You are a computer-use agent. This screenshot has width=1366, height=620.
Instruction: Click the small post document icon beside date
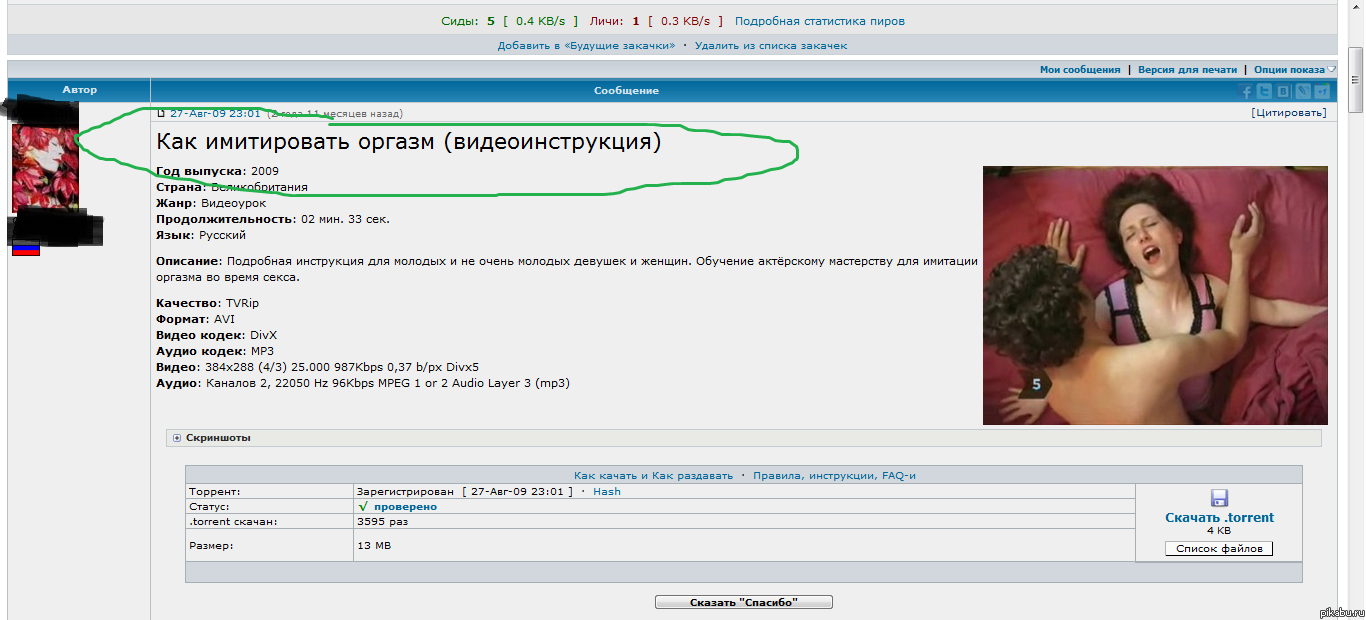161,114
